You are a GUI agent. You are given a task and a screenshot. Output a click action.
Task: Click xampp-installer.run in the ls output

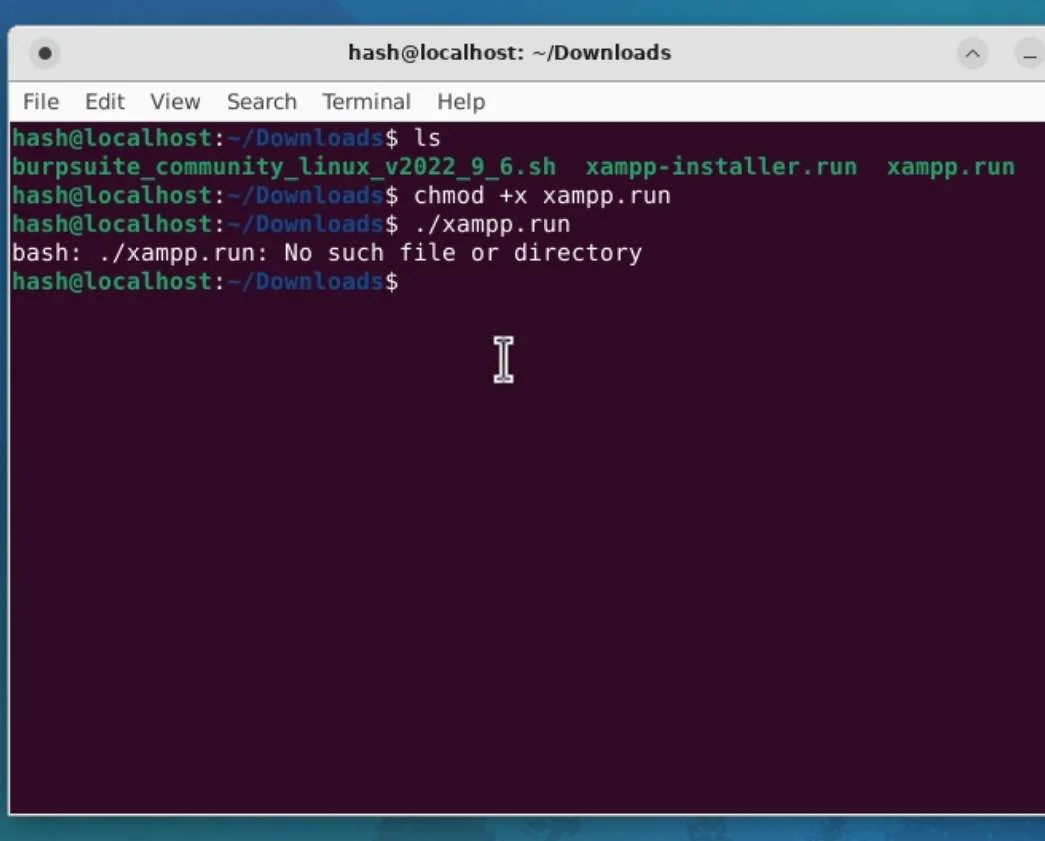[x=721, y=167]
